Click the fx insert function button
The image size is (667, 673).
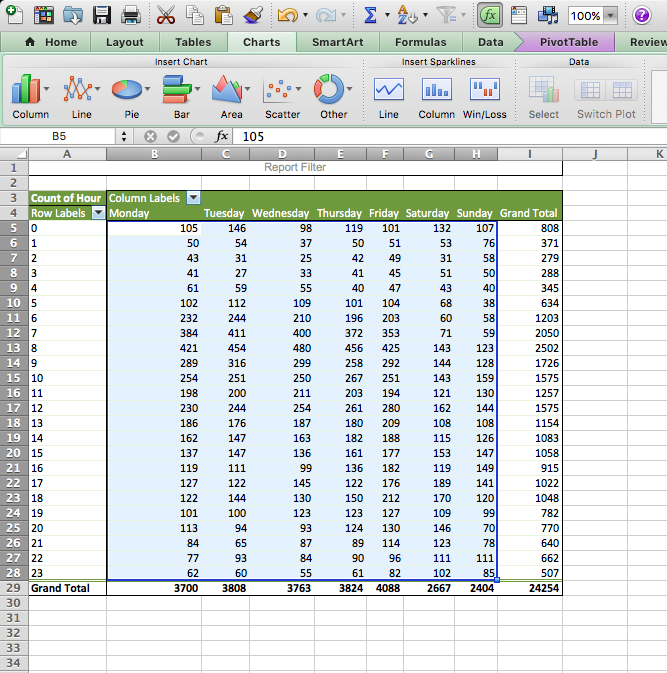tap(221, 136)
